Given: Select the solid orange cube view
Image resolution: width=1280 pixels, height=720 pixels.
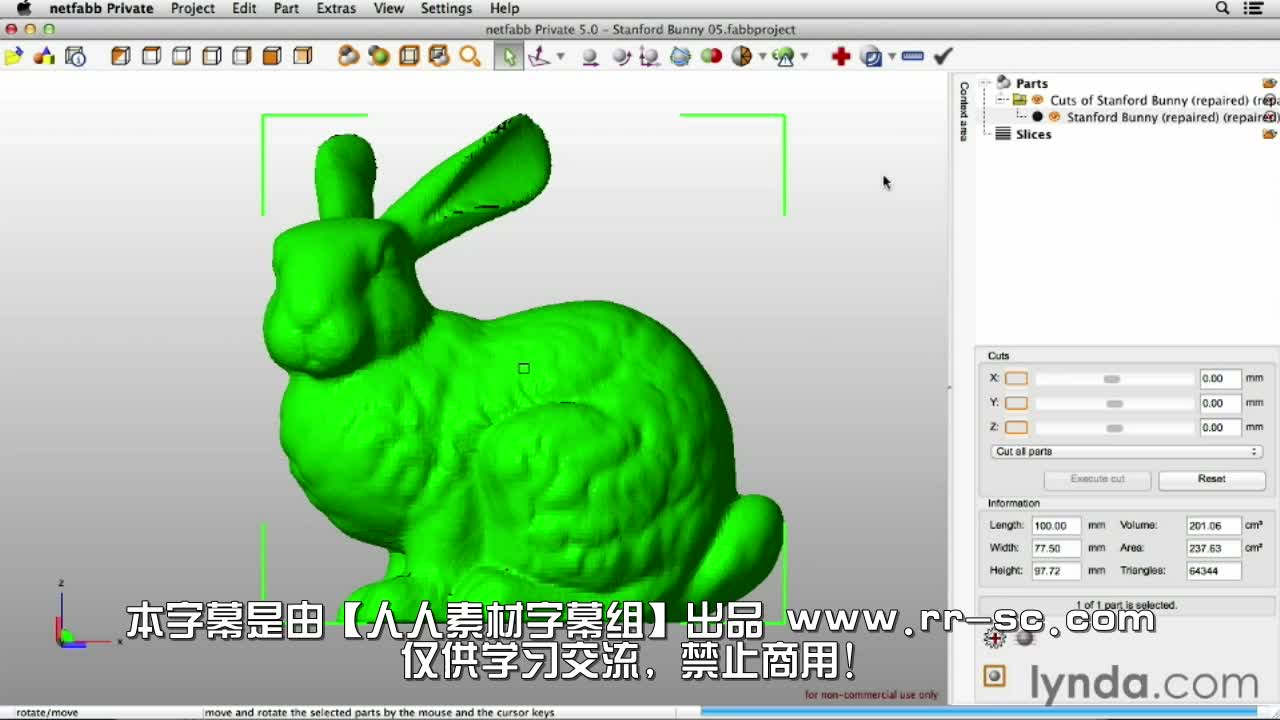Looking at the screenshot, I should [272, 56].
